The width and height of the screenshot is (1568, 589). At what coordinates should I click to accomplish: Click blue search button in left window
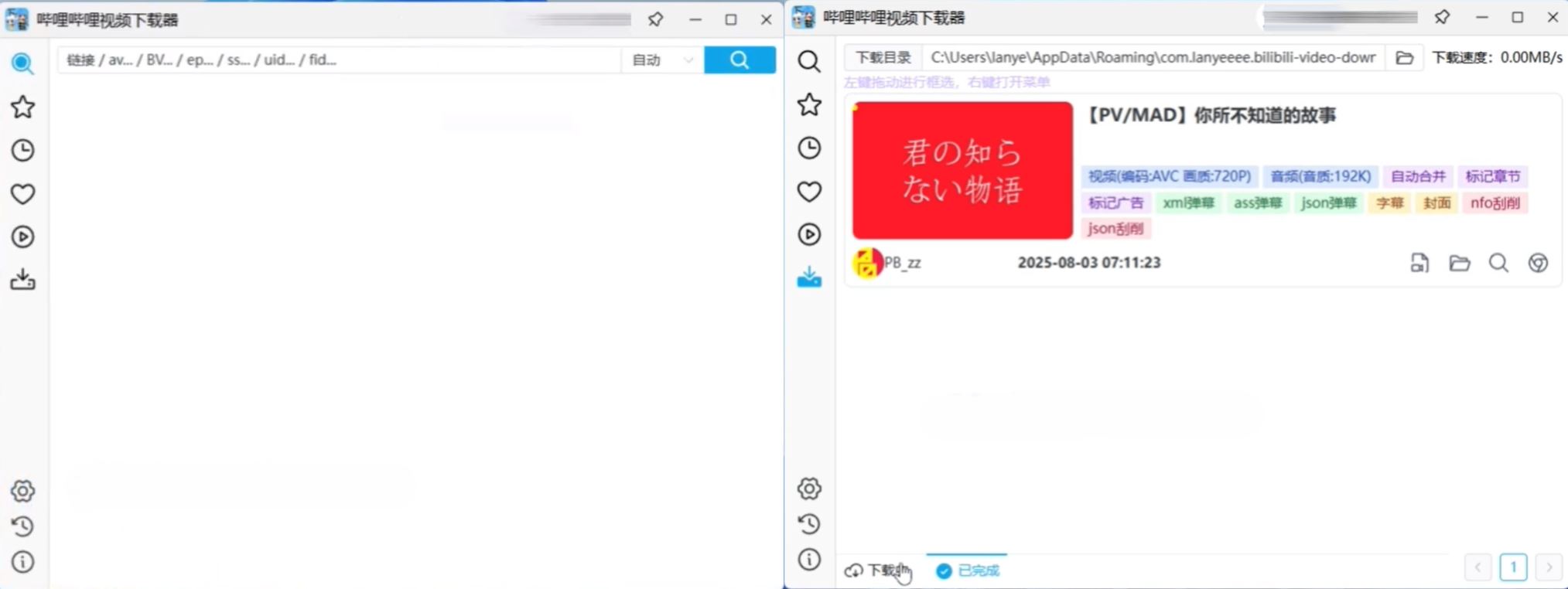coord(740,60)
